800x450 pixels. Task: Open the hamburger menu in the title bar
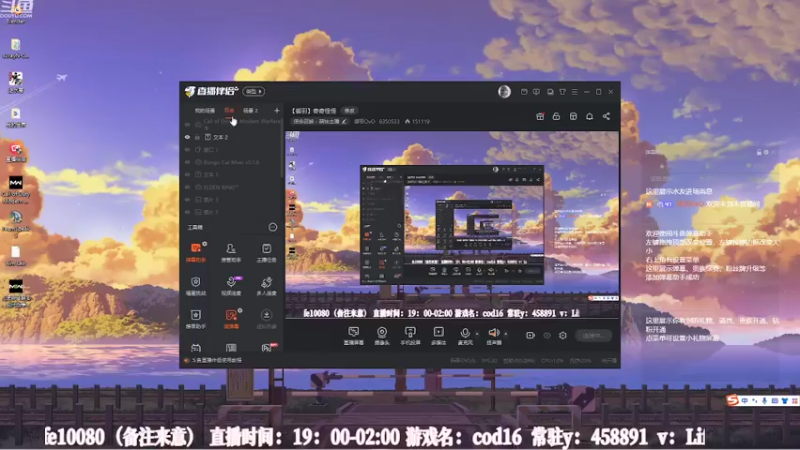click(574, 92)
